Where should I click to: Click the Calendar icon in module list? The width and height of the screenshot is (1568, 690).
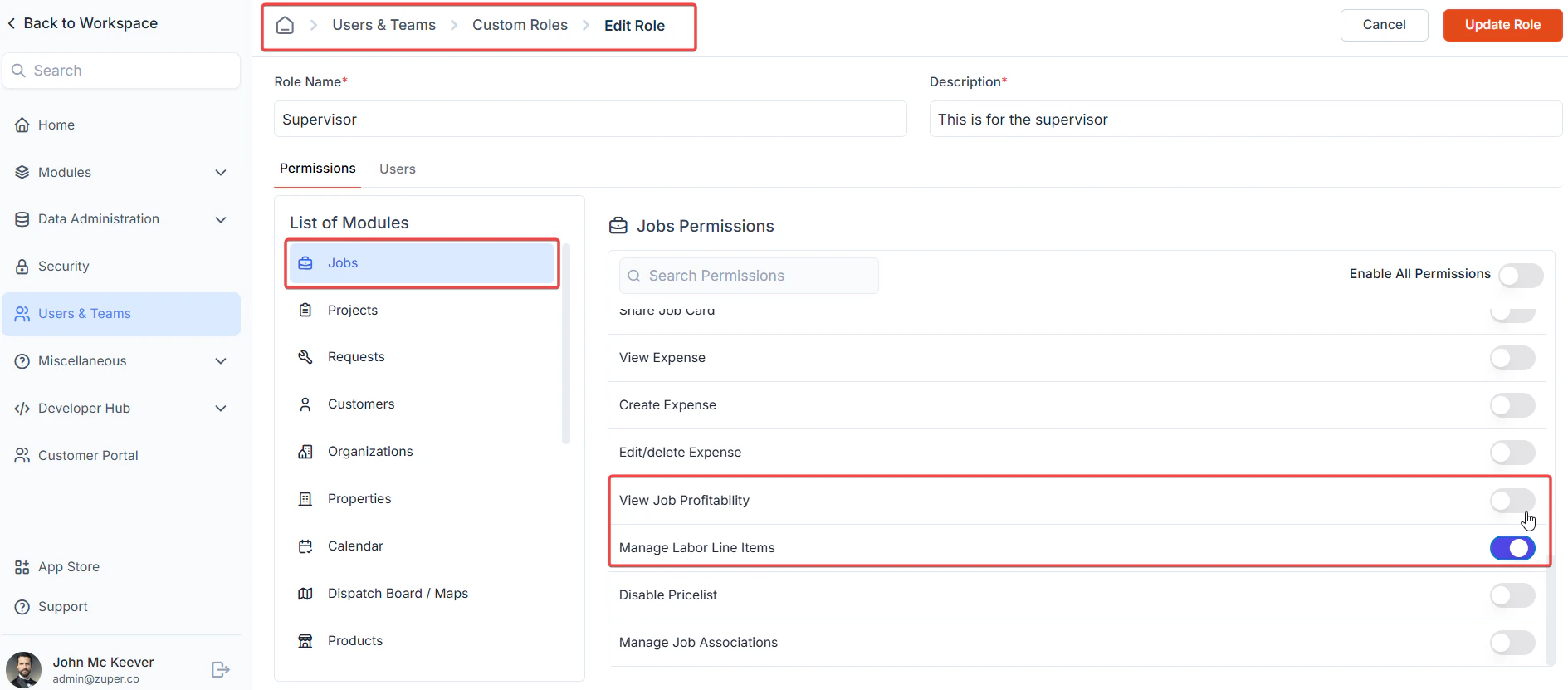pos(305,546)
